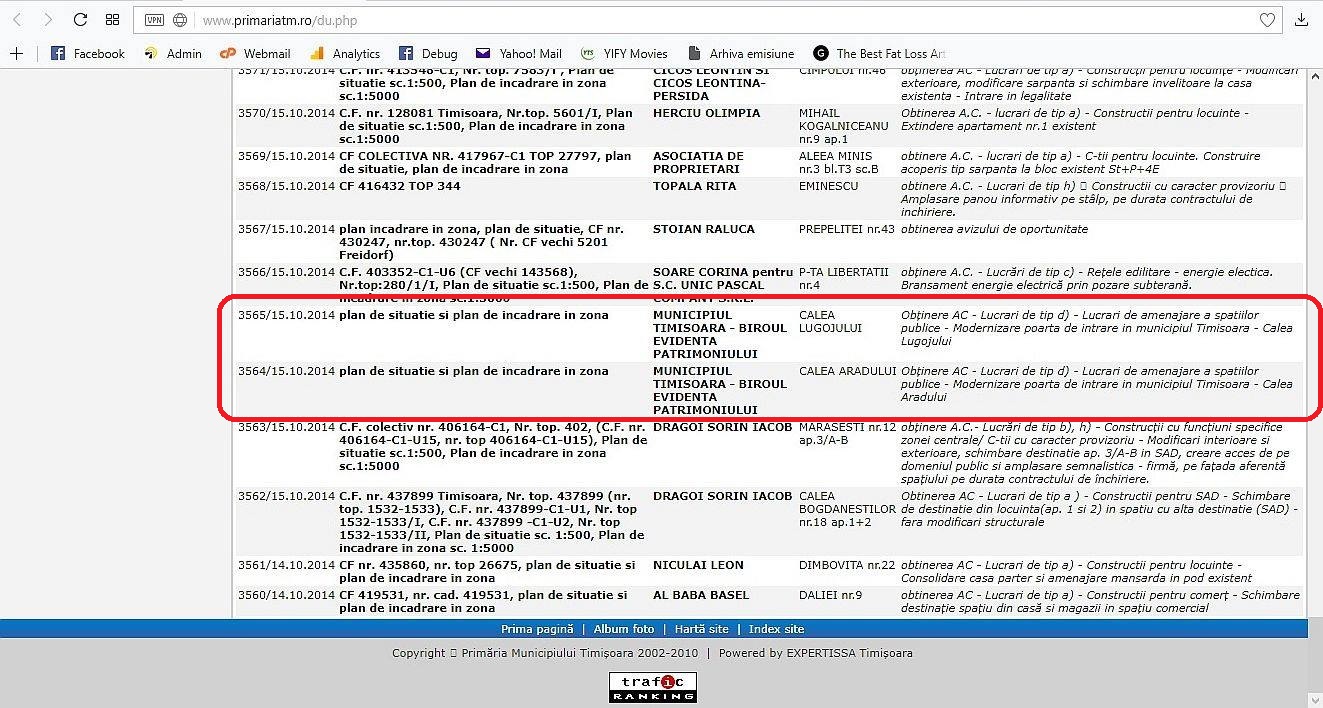Select request number 3564/15.10.2014
This screenshot has width=1323, height=708.
(286, 371)
